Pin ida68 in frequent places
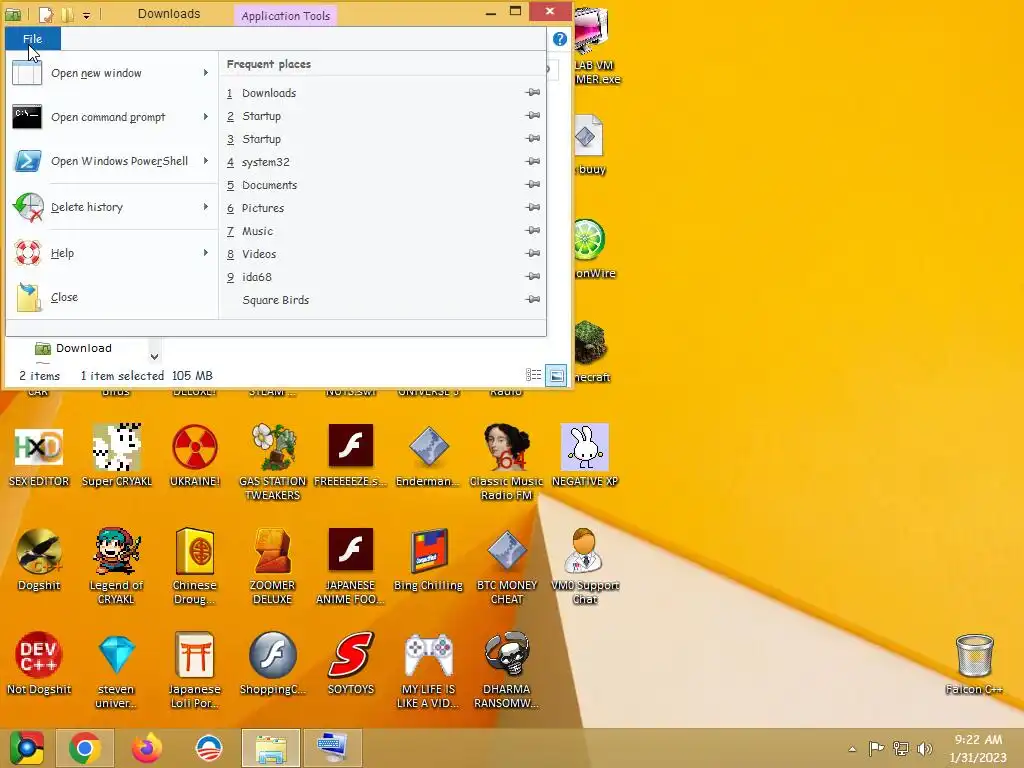Image resolution: width=1024 pixels, height=768 pixels. (x=533, y=276)
